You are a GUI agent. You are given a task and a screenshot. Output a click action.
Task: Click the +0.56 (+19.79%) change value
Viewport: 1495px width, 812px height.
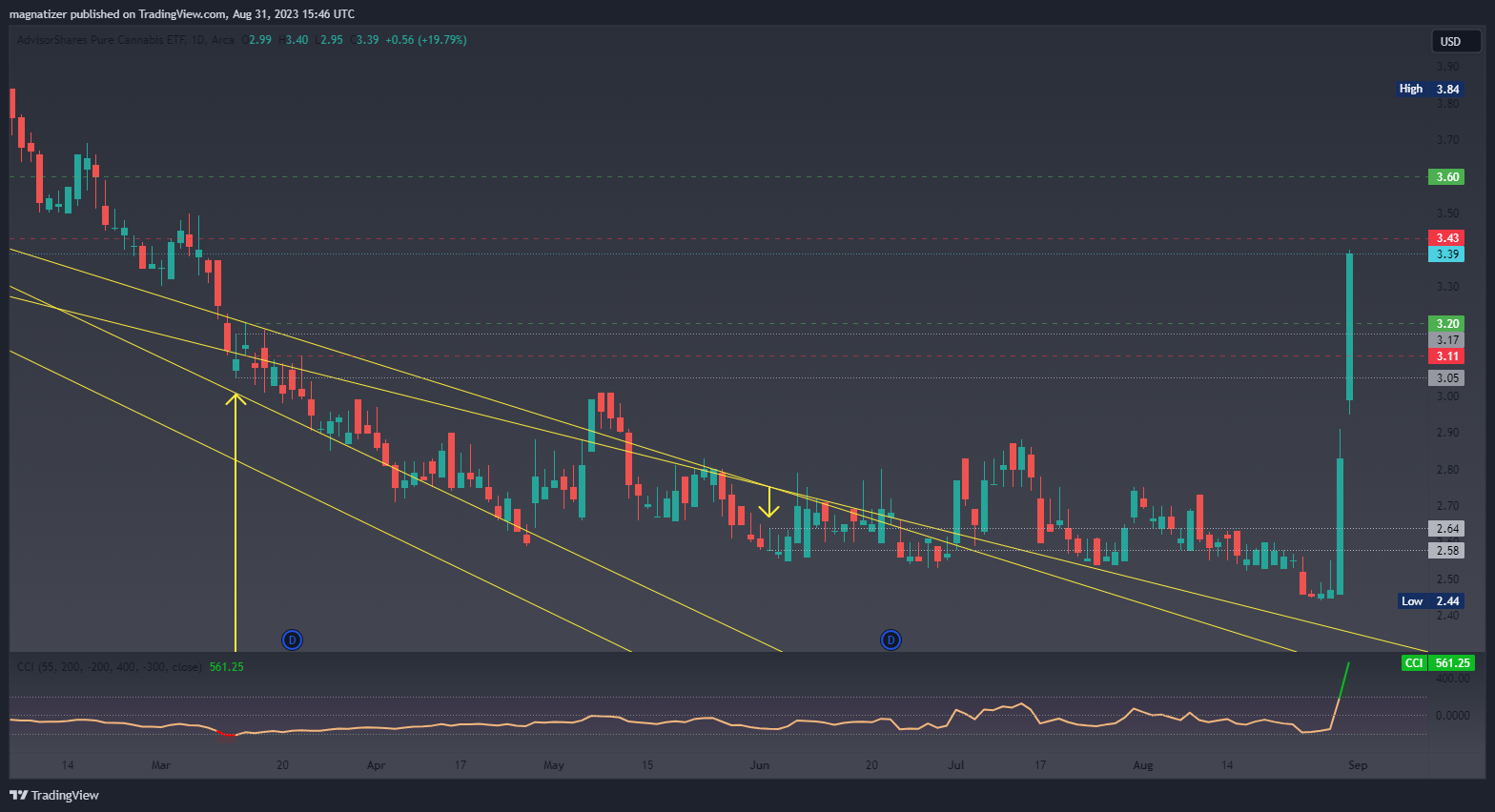pyautogui.click(x=426, y=40)
